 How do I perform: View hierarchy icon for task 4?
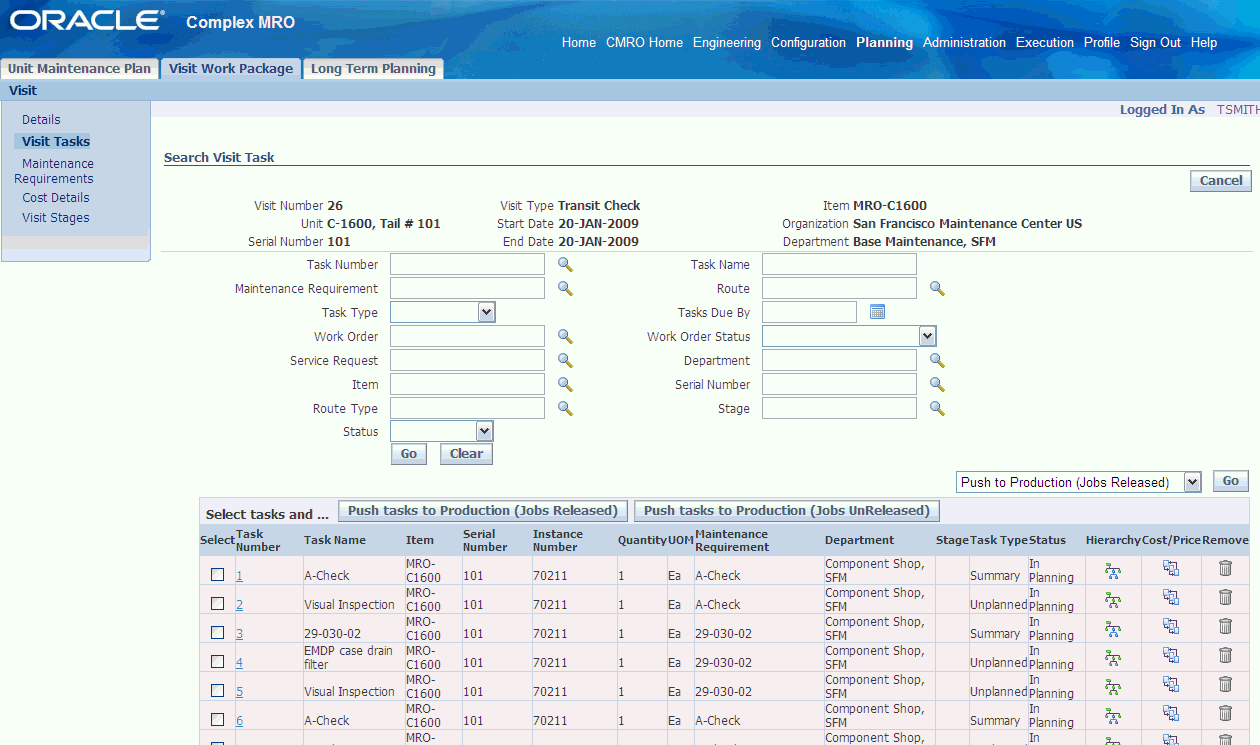click(1113, 658)
